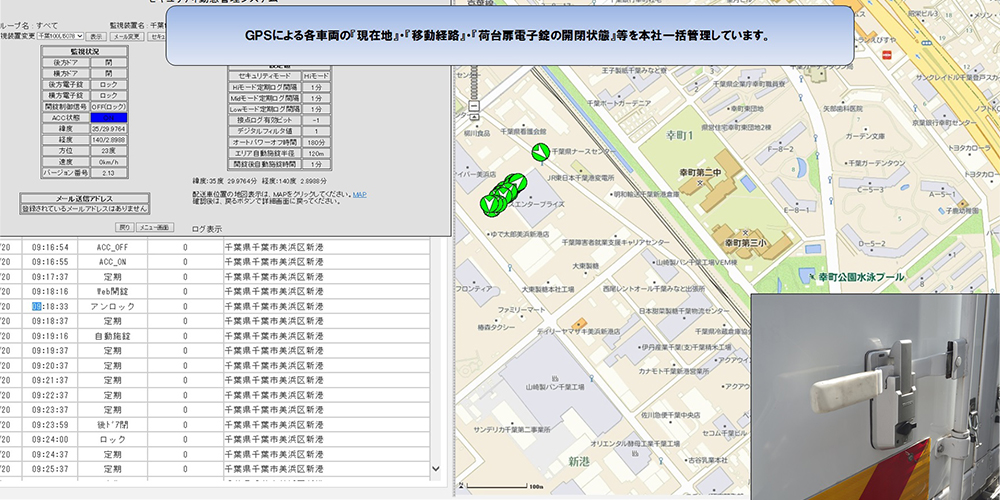The image size is (1000, 500).
Task: Click the 速度 value 0km/h
Action: click(x=109, y=161)
